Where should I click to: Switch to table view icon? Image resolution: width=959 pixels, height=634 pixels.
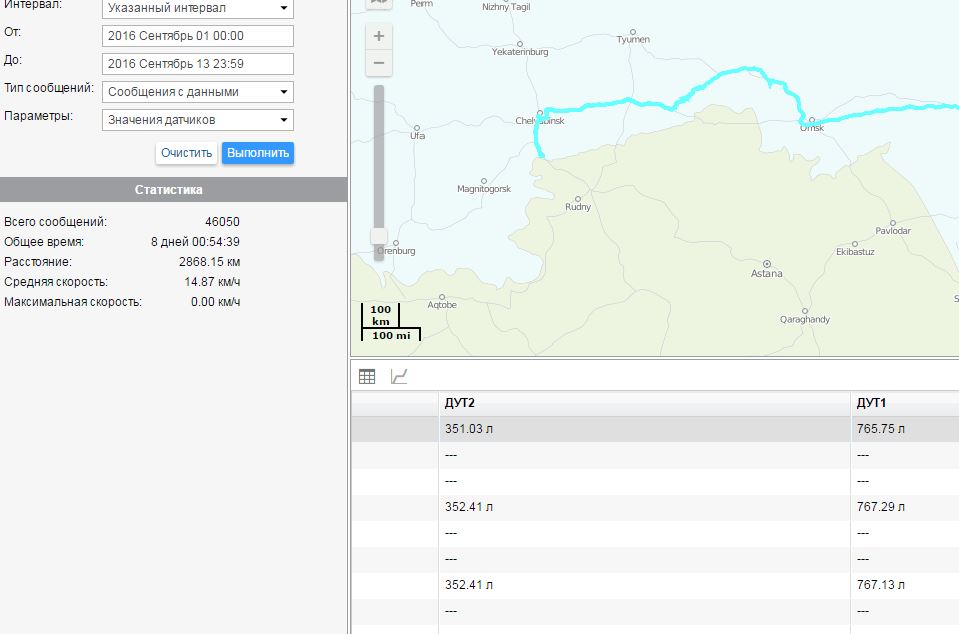pyautogui.click(x=367, y=377)
